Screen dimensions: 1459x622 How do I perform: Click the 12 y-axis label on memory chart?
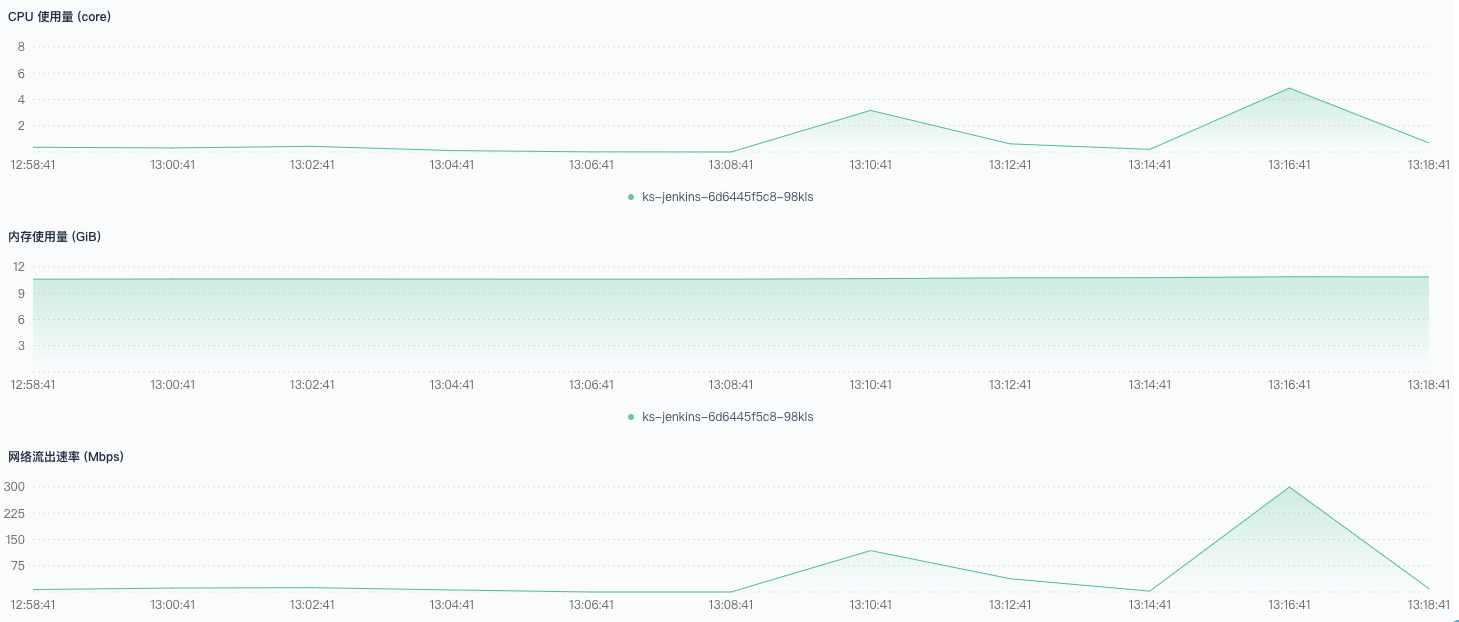click(x=18, y=267)
